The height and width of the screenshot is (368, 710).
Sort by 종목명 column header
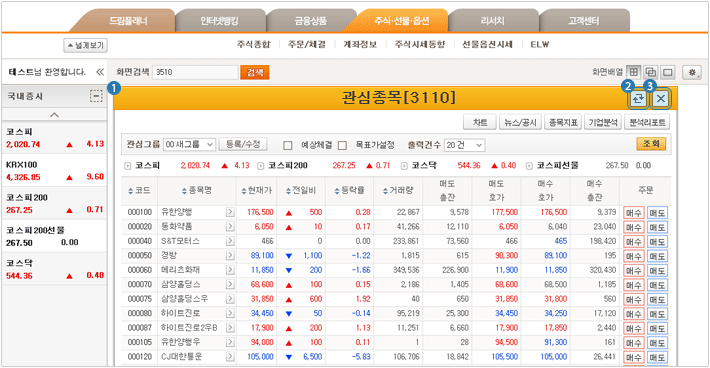(x=197, y=191)
